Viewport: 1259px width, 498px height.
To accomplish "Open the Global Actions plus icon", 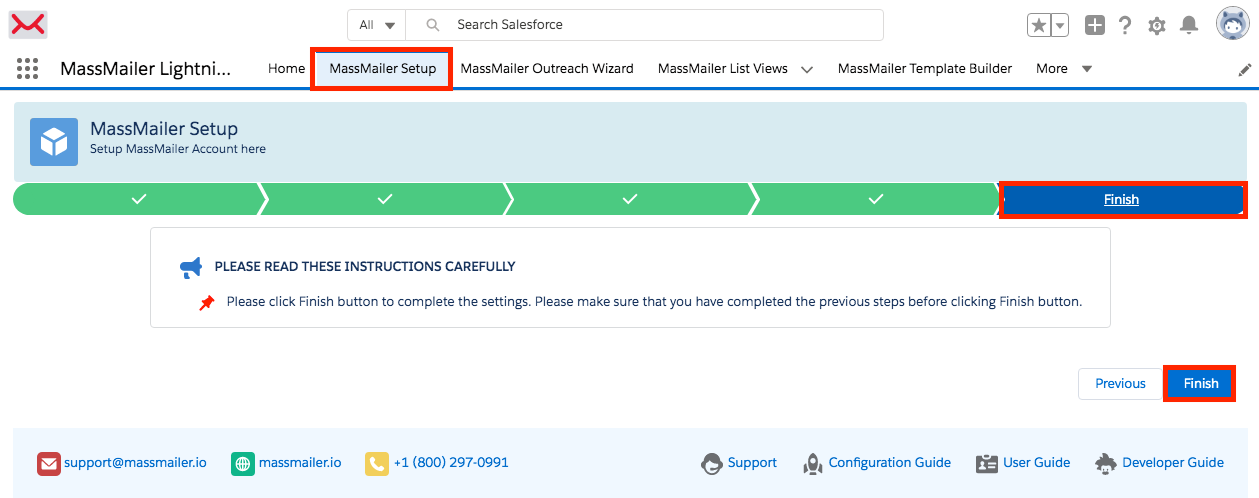I will pyautogui.click(x=1095, y=26).
